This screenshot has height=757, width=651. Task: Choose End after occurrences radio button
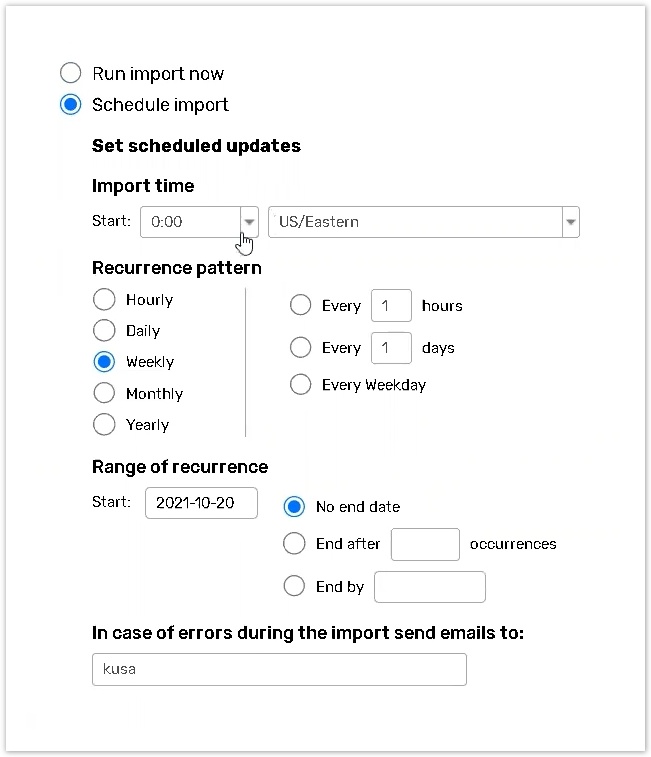point(294,544)
